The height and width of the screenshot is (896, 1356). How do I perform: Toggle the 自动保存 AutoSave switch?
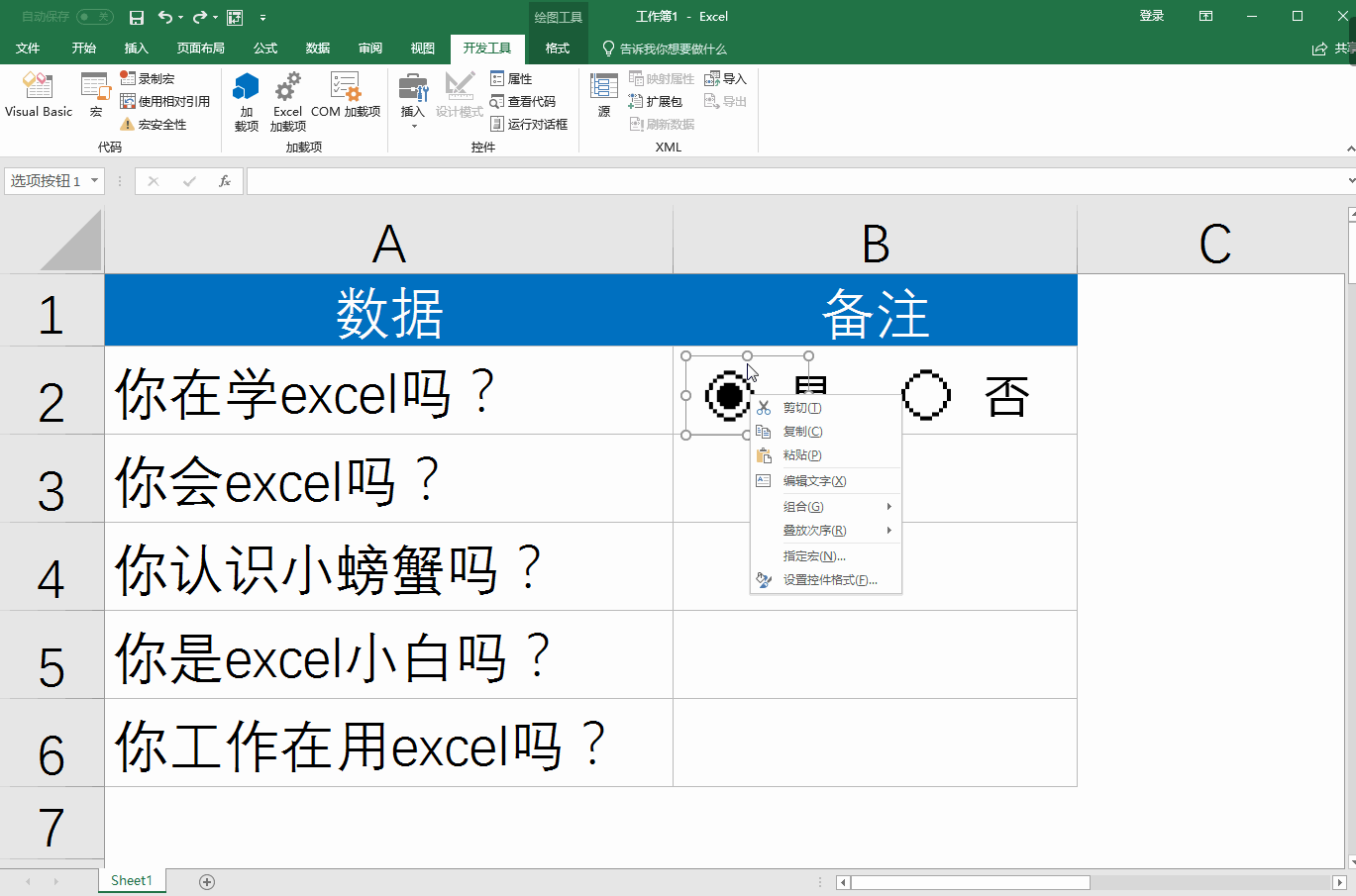95,17
